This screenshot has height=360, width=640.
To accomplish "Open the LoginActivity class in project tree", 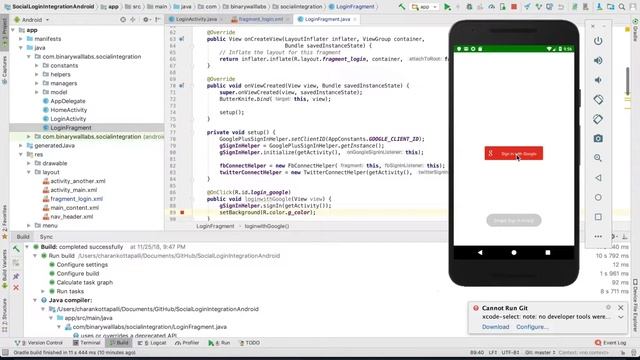I will tap(68, 119).
